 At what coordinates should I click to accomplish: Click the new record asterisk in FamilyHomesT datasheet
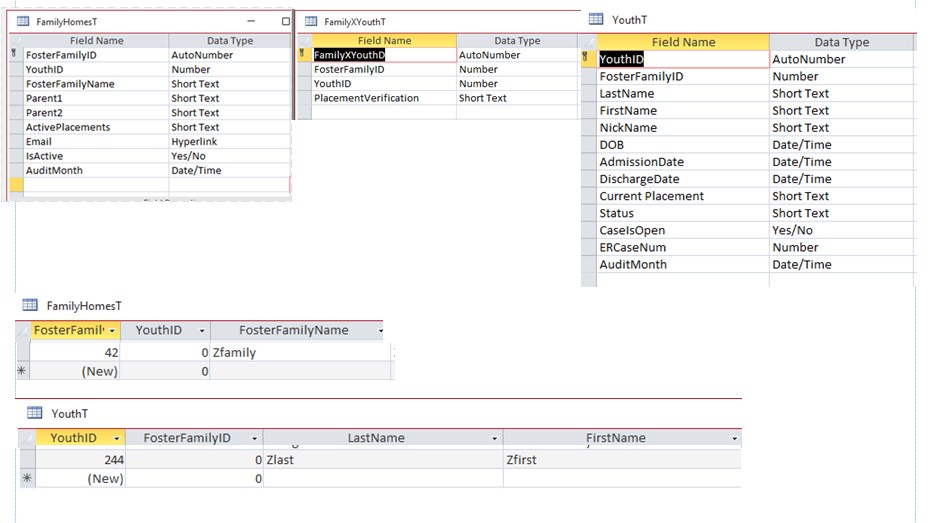click(x=22, y=371)
